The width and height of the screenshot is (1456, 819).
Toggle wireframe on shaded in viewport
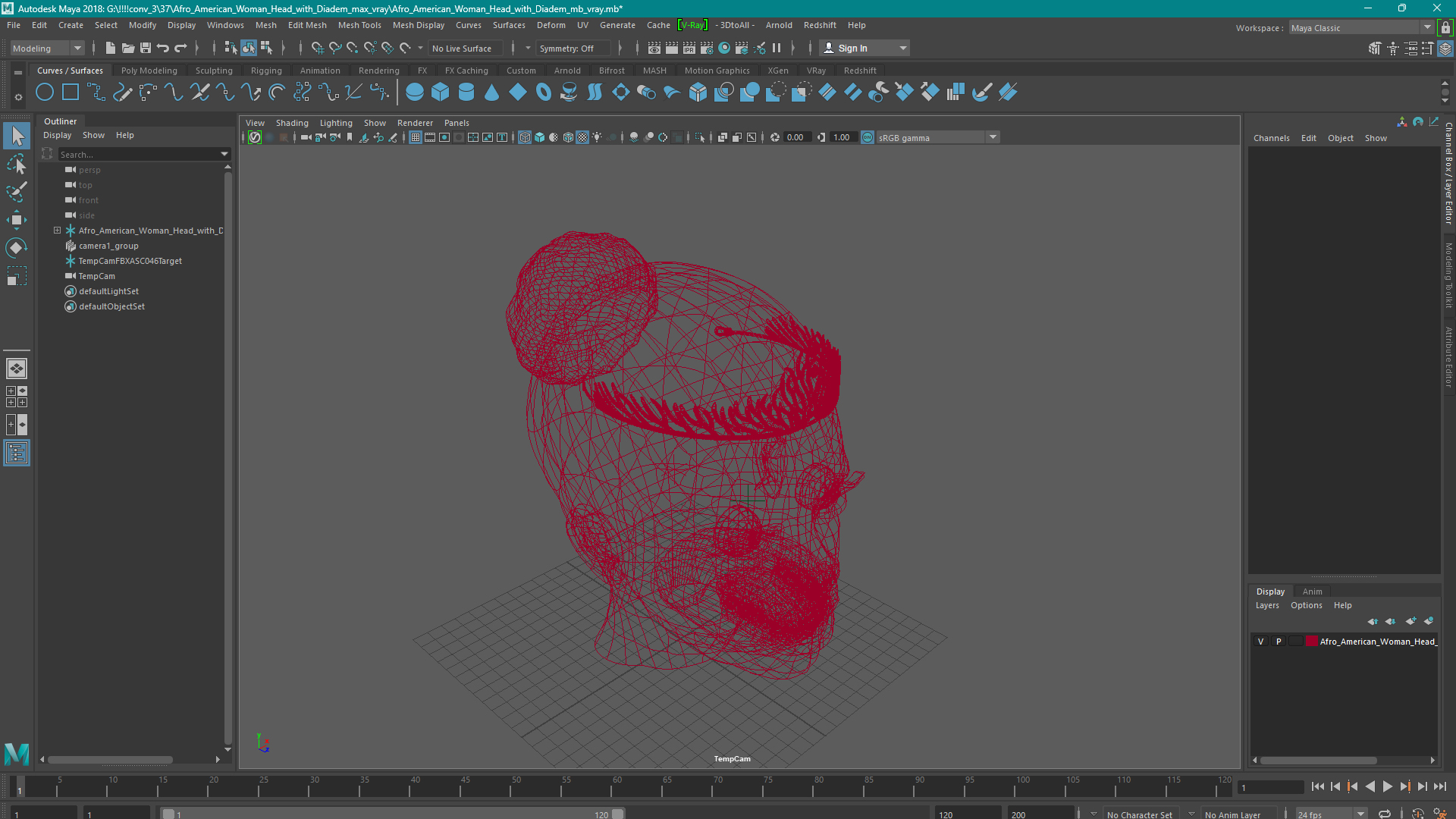(568, 137)
